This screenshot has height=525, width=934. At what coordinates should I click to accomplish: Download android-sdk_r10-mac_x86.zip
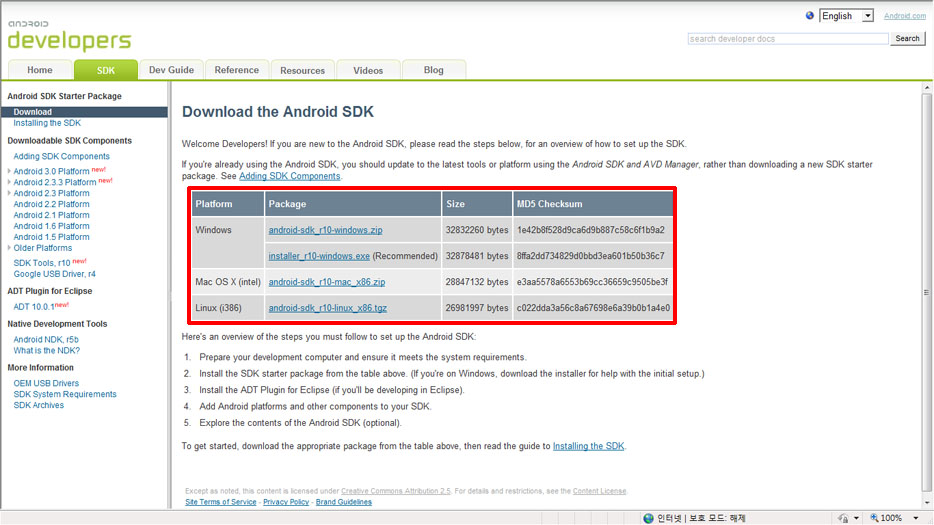326,282
